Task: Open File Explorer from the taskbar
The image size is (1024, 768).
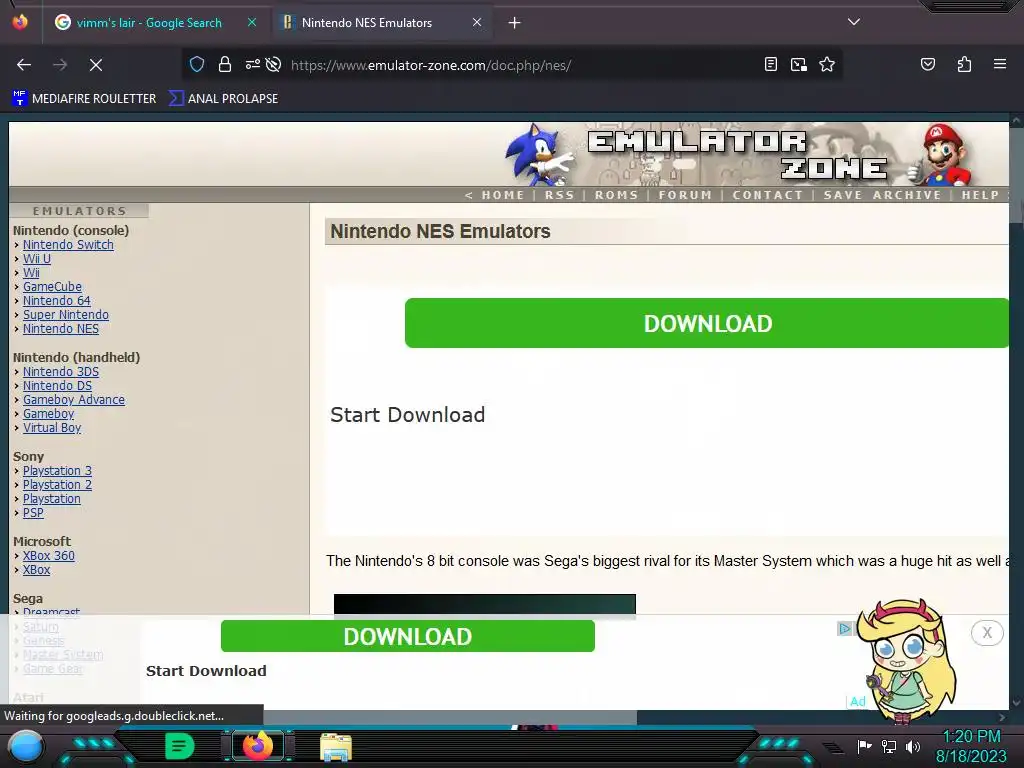Action: point(336,747)
